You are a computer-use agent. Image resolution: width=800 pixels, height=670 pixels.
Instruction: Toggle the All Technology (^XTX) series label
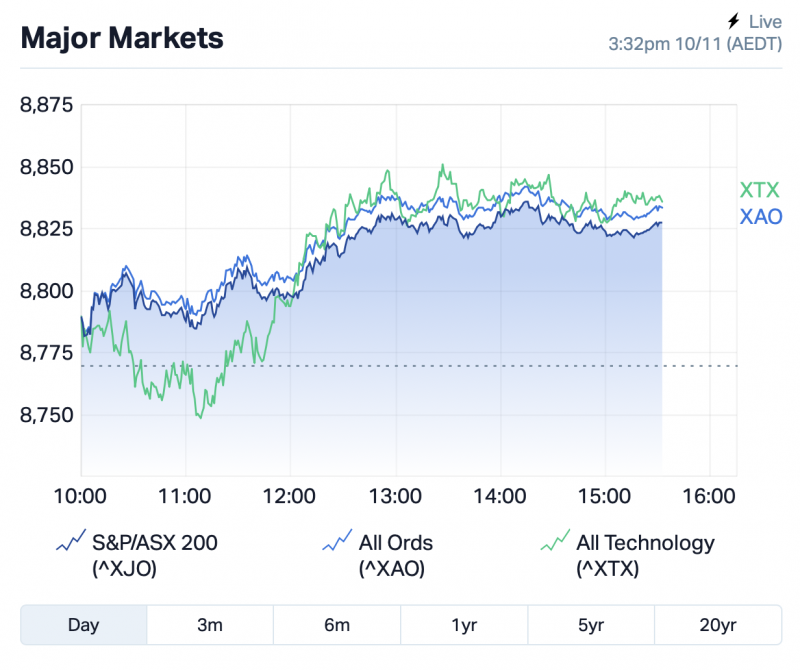coord(645,556)
